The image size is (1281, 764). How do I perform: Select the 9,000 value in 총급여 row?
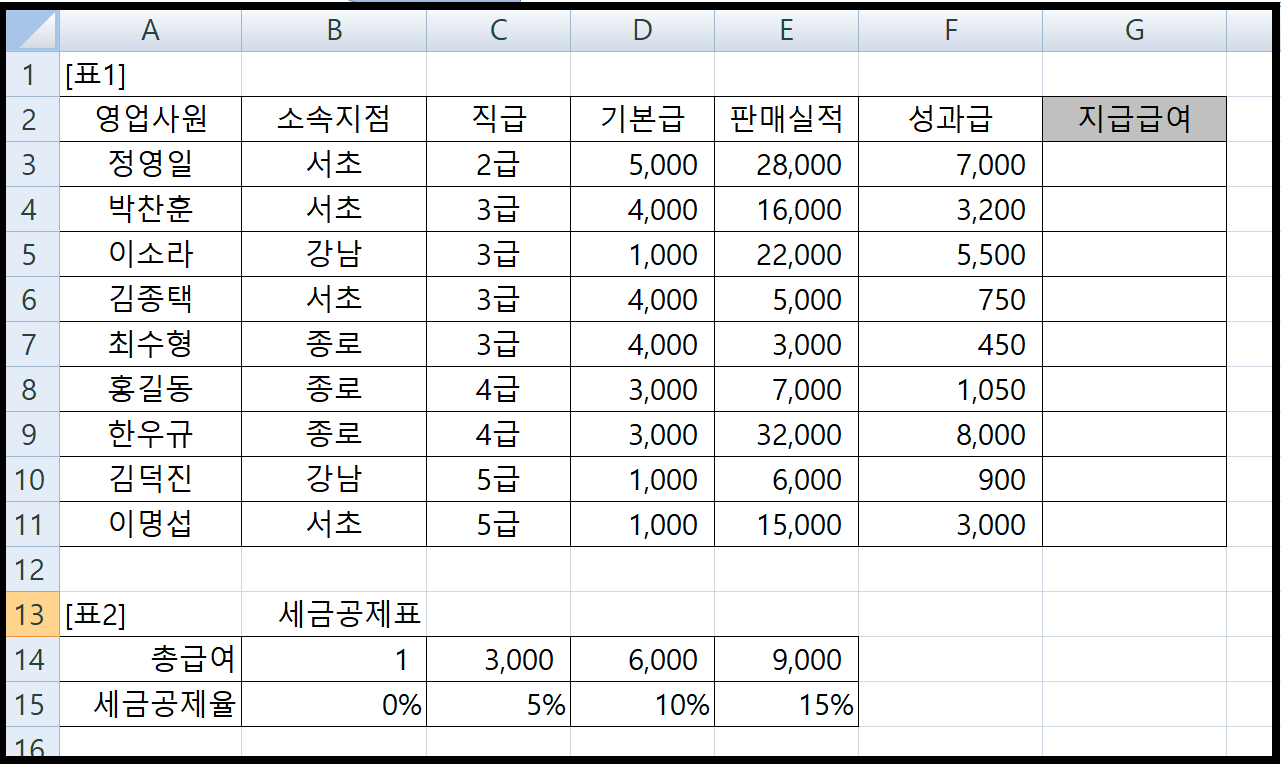pyautogui.click(x=786, y=659)
